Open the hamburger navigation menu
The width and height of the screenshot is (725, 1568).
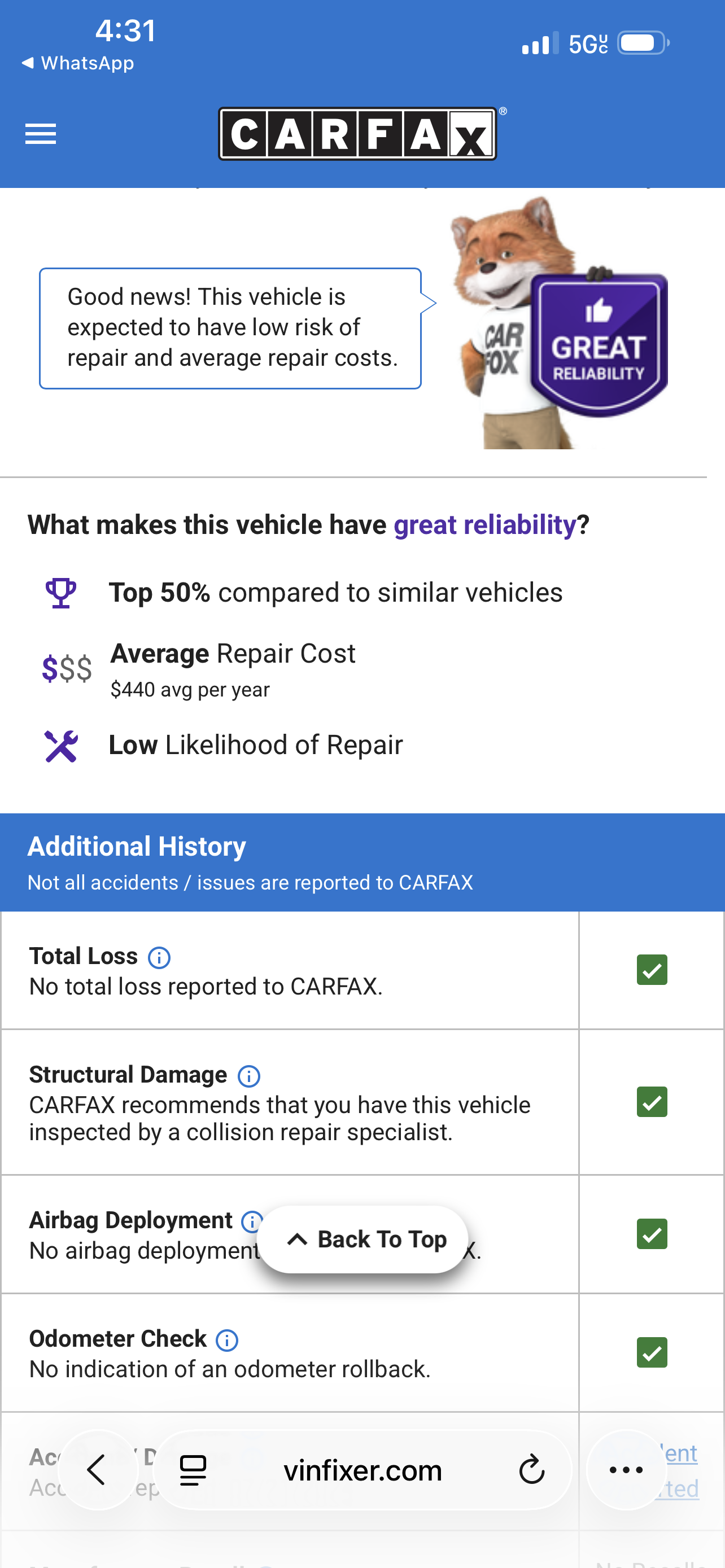(x=40, y=134)
